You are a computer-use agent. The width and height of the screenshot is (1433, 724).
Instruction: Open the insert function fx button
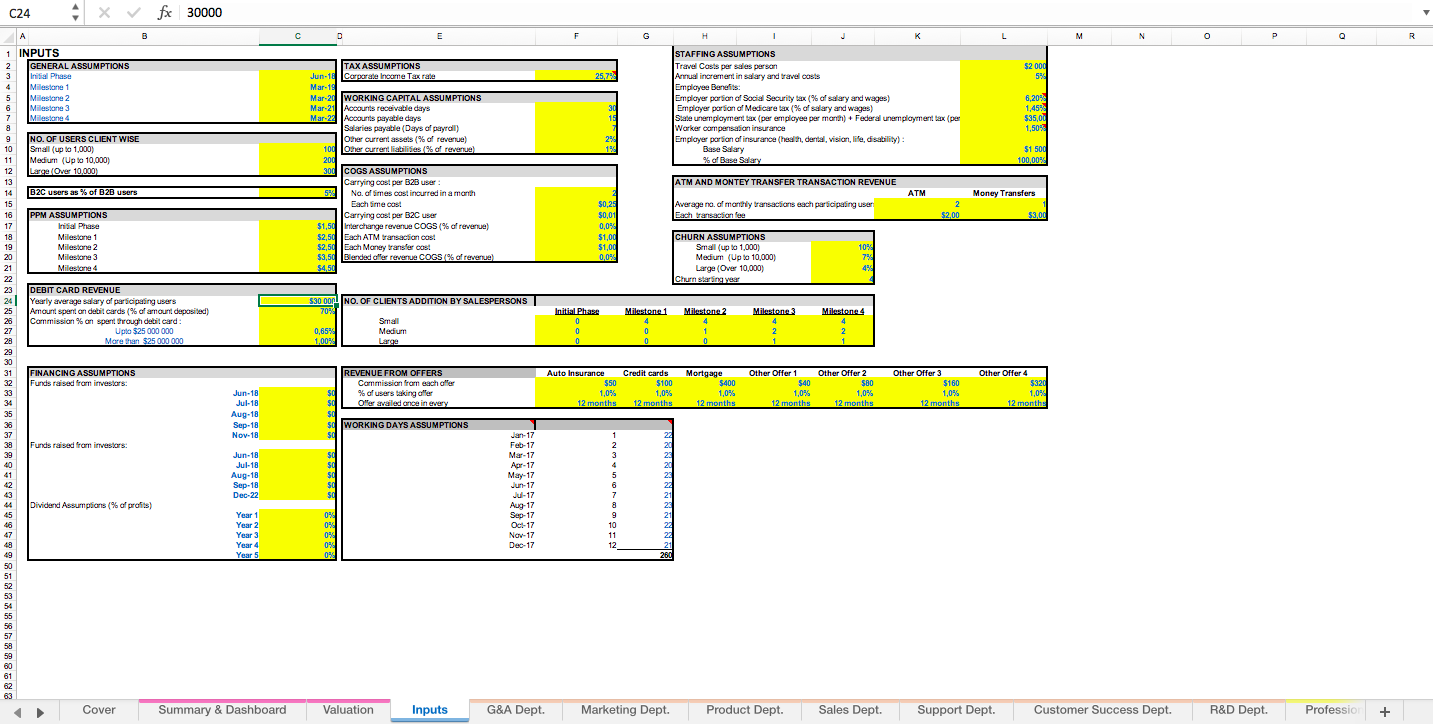pyautogui.click(x=165, y=12)
